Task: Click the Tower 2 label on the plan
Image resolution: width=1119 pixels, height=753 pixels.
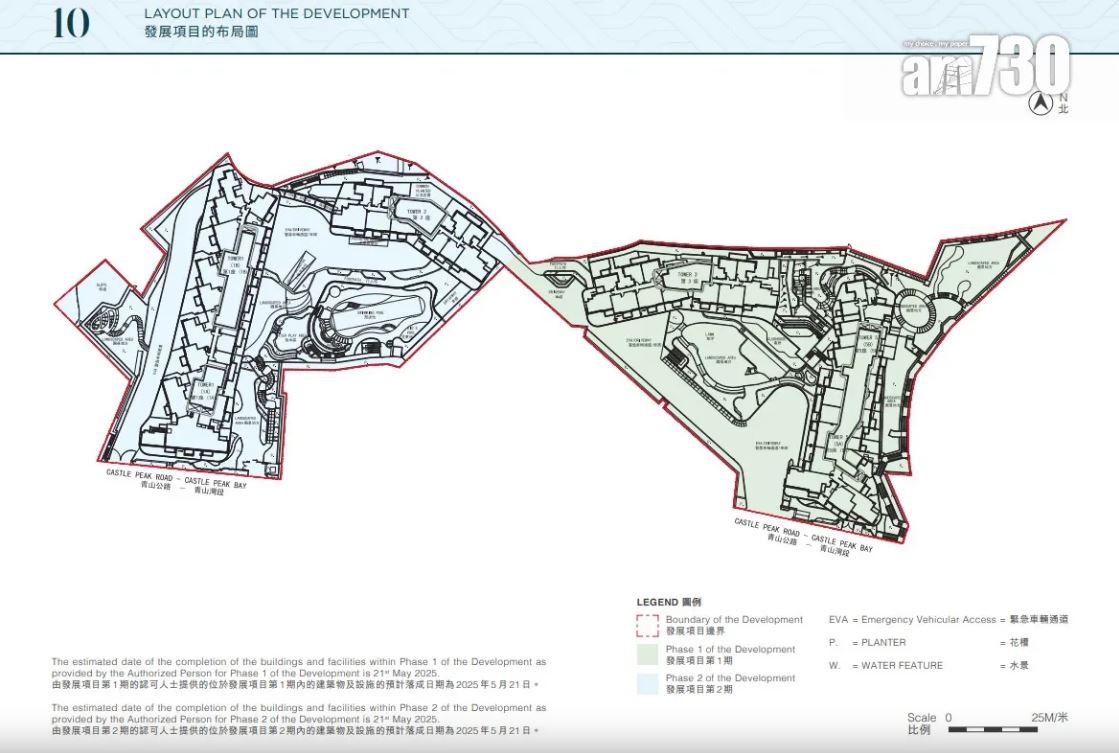Action: click(416, 213)
